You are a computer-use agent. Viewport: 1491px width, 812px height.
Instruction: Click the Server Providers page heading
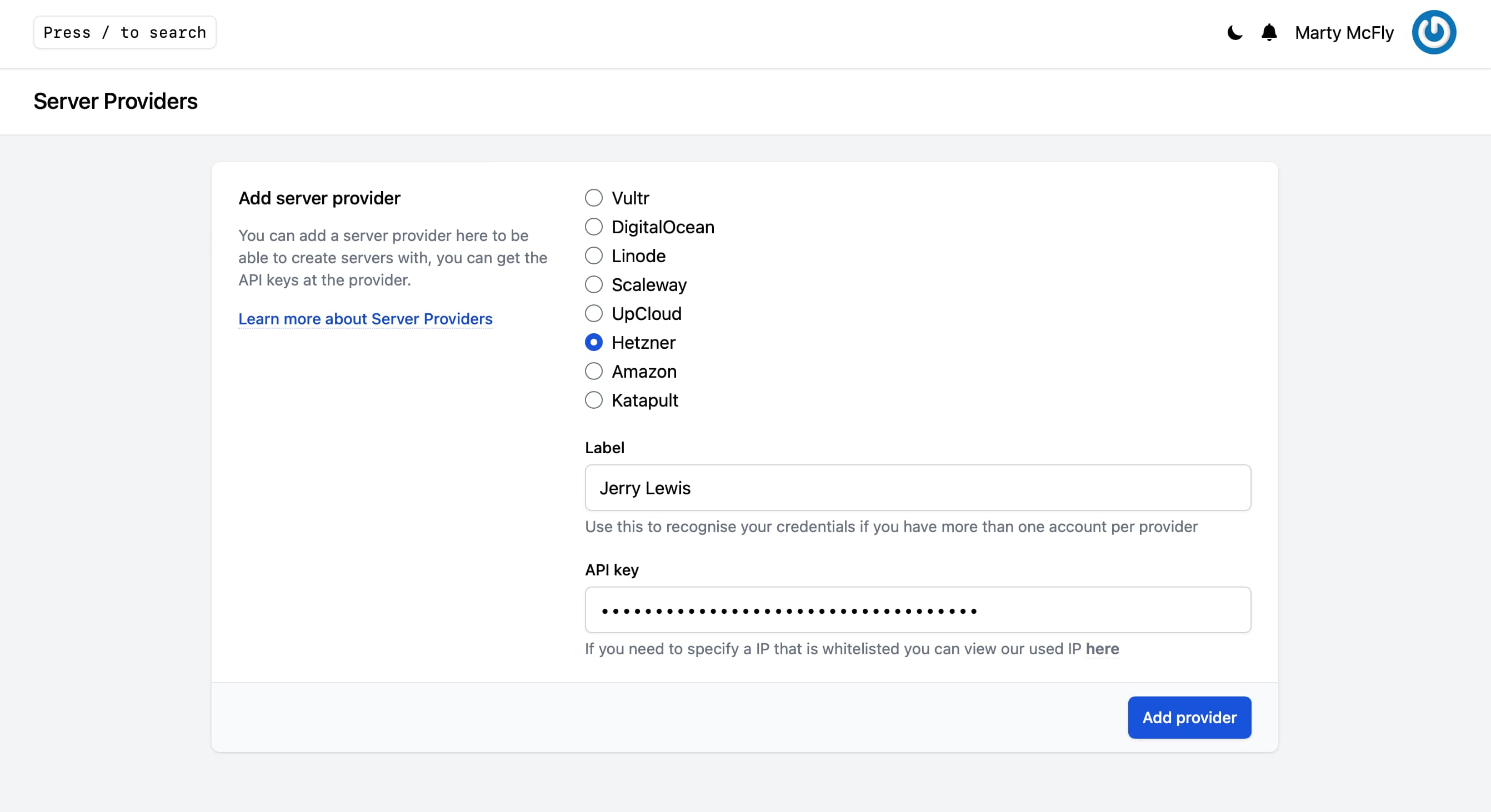[x=115, y=101]
